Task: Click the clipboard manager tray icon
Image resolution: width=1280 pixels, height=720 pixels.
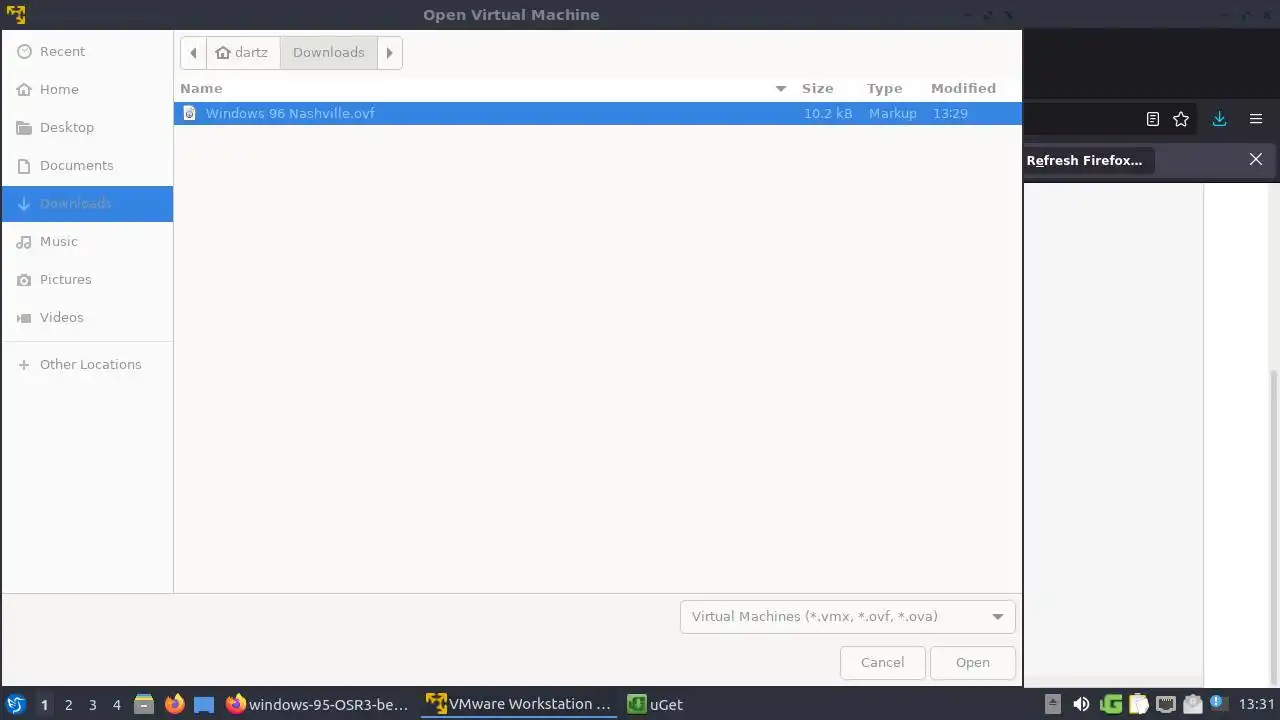Action: [1138, 704]
